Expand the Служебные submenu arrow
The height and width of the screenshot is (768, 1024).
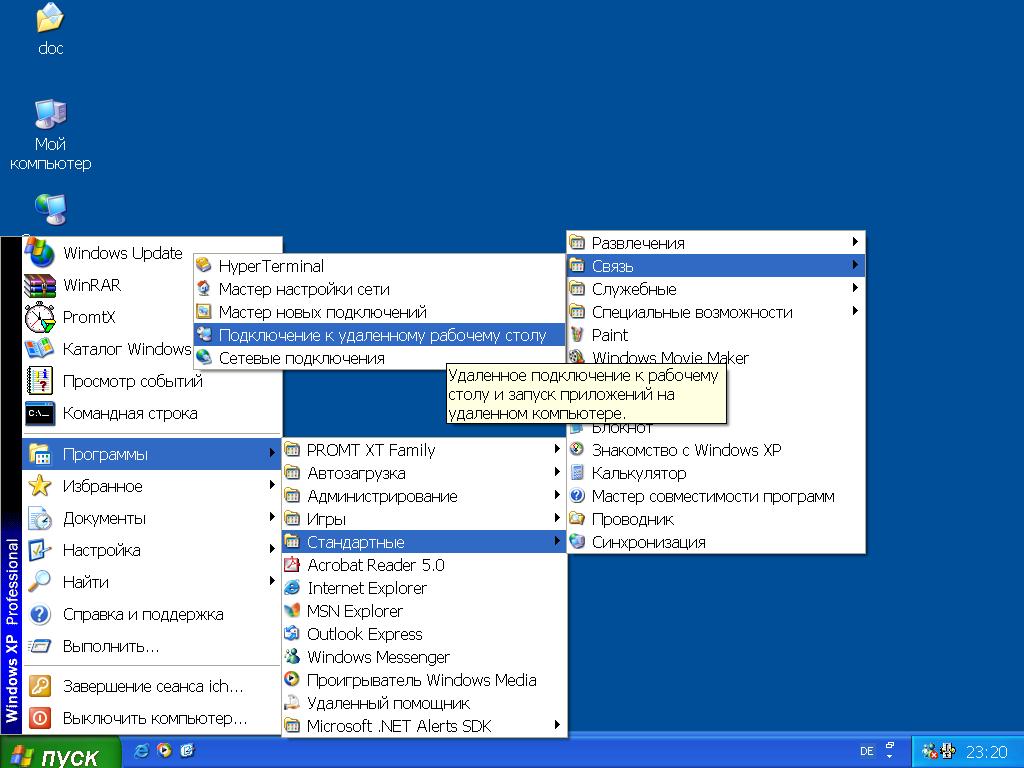click(x=855, y=287)
